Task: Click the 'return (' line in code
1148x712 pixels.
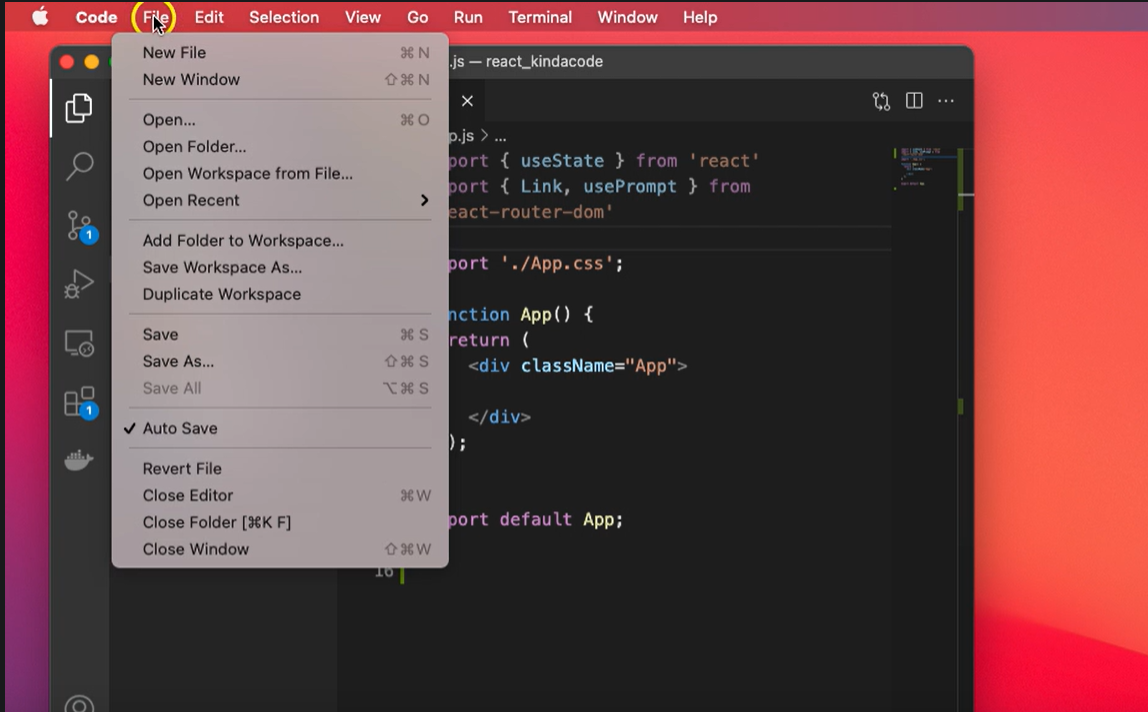Action: (x=488, y=340)
